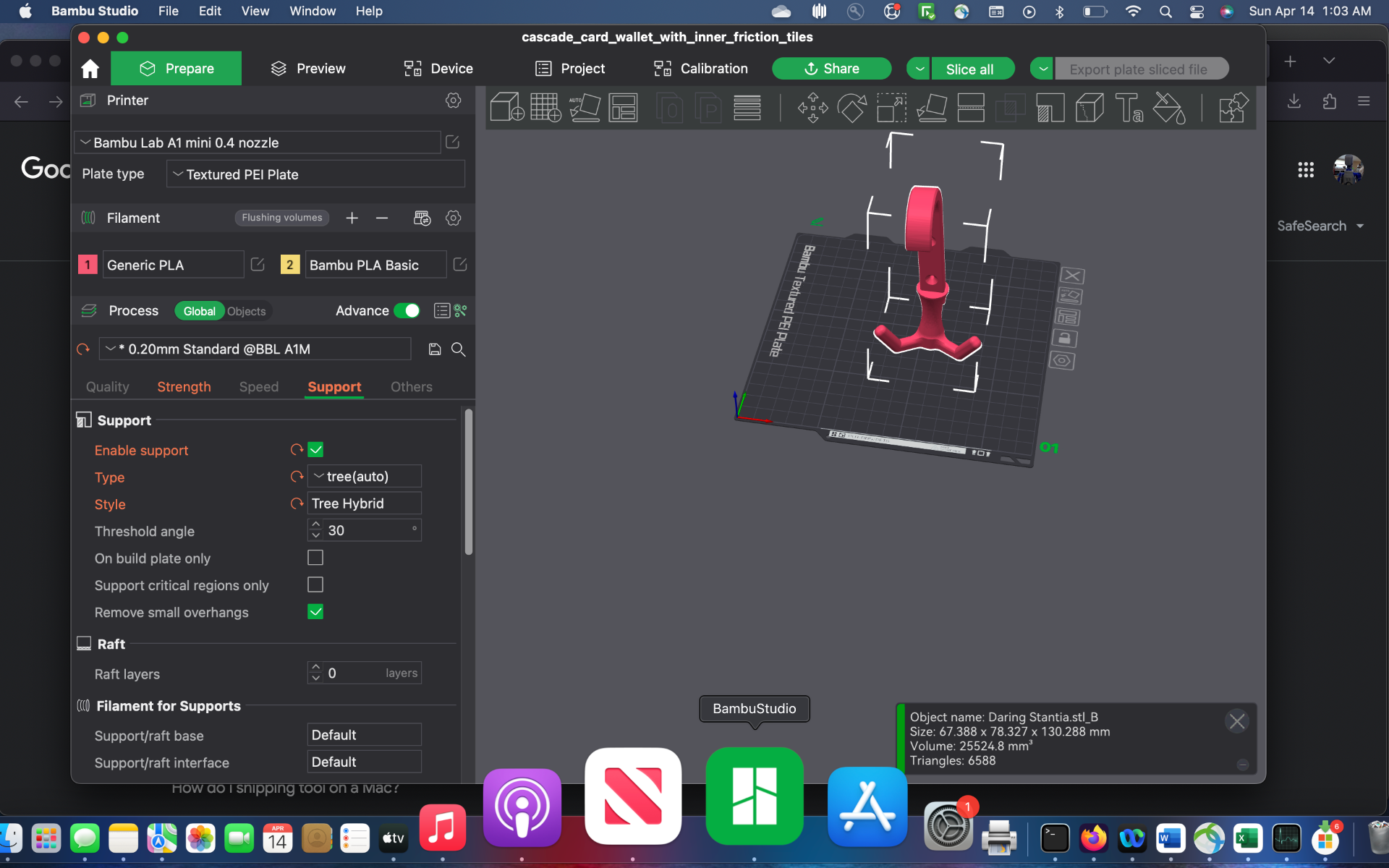This screenshot has width=1389, height=868.
Task: Select the Move tool in toolbar
Action: tap(812, 108)
